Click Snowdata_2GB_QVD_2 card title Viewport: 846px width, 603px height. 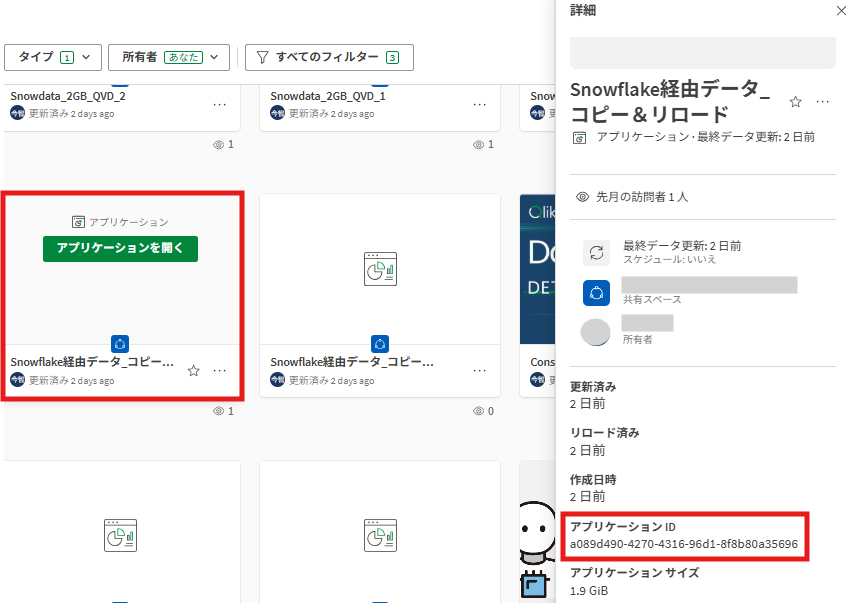pos(68,97)
